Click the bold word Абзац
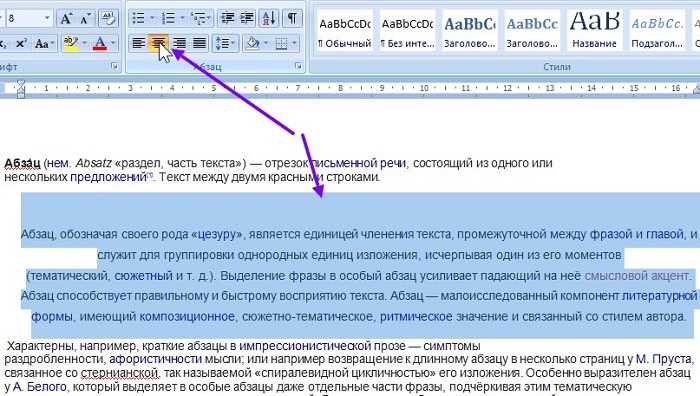This screenshot has width=700, height=396. (22, 163)
